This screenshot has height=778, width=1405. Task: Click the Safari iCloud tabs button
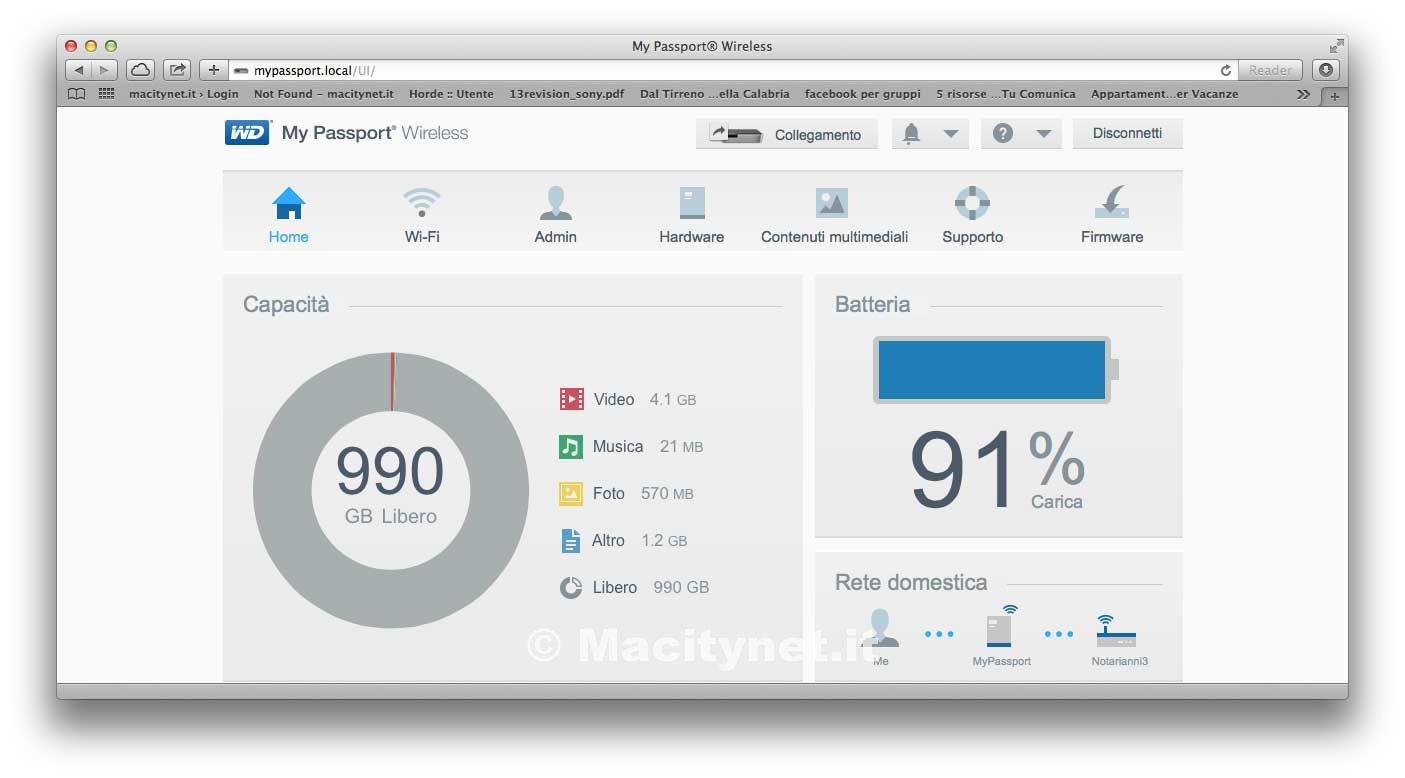(140, 70)
